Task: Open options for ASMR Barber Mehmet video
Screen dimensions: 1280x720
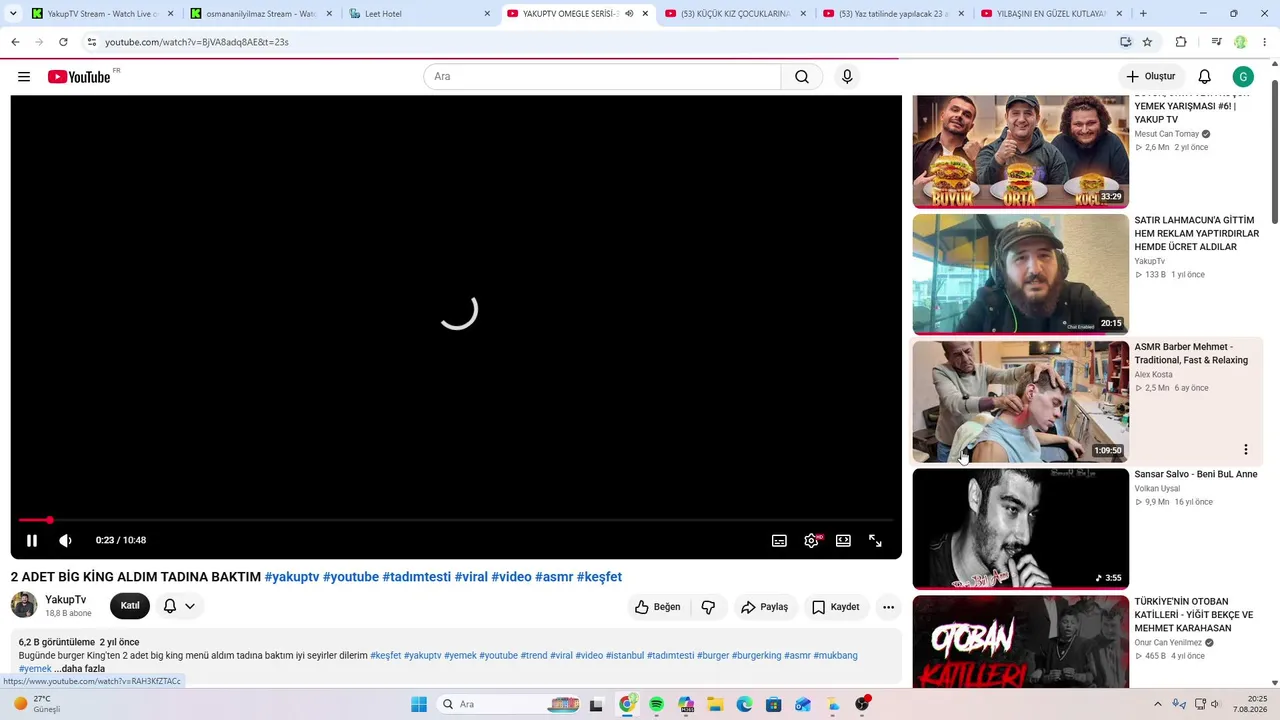Action: click(1245, 450)
